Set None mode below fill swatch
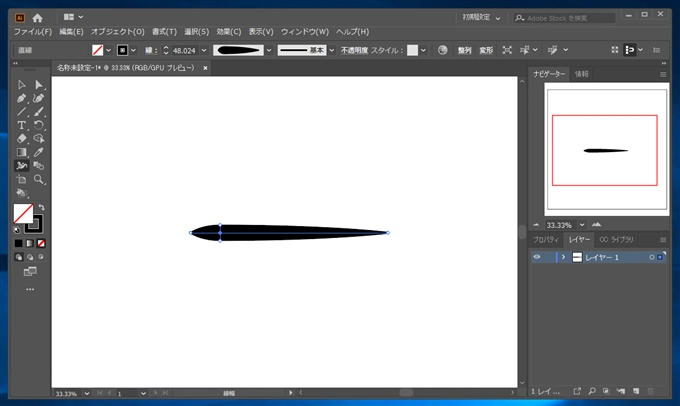 (x=41, y=243)
